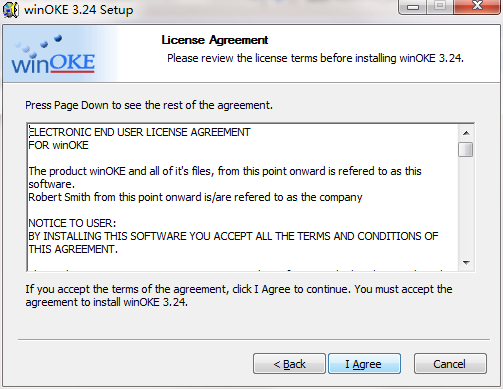This screenshot has width=503, height=389.
Task: Click the 'License Agreement' header title
Action: (x=215, y=40)
